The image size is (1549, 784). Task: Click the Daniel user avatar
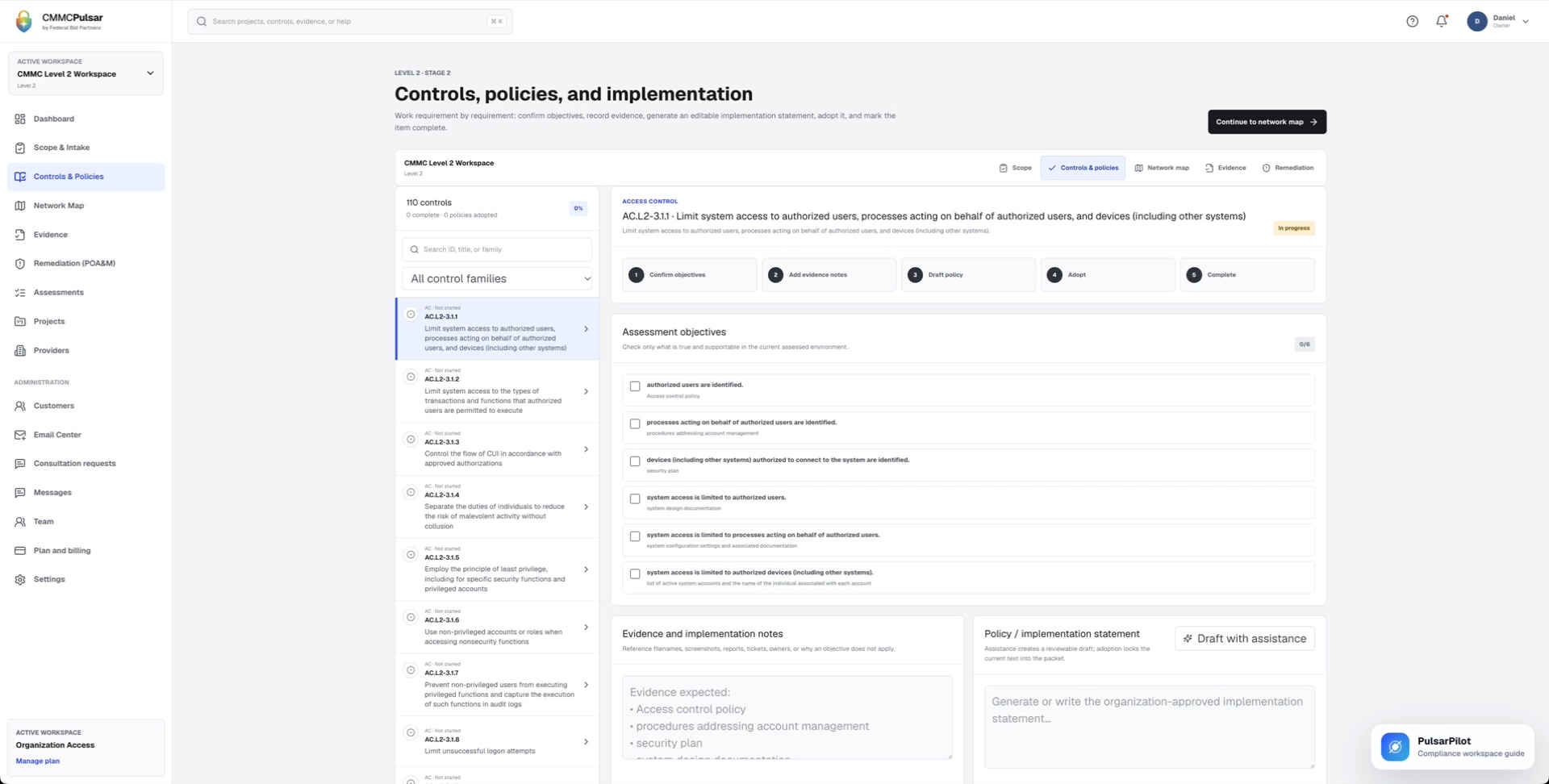tap(1477, 22)
